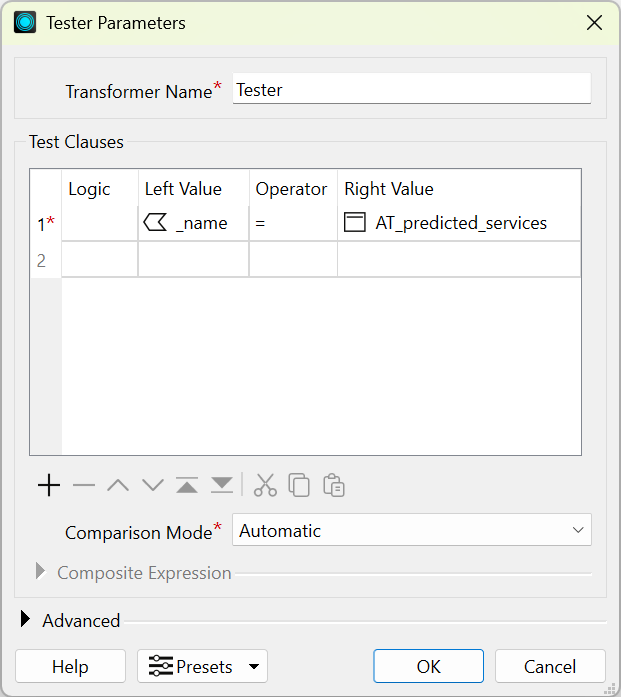Viewport: 621px width, 697px height.
Task: Click the Transformer Name input field
Action: pyautogui.click(x=412, y=89)
